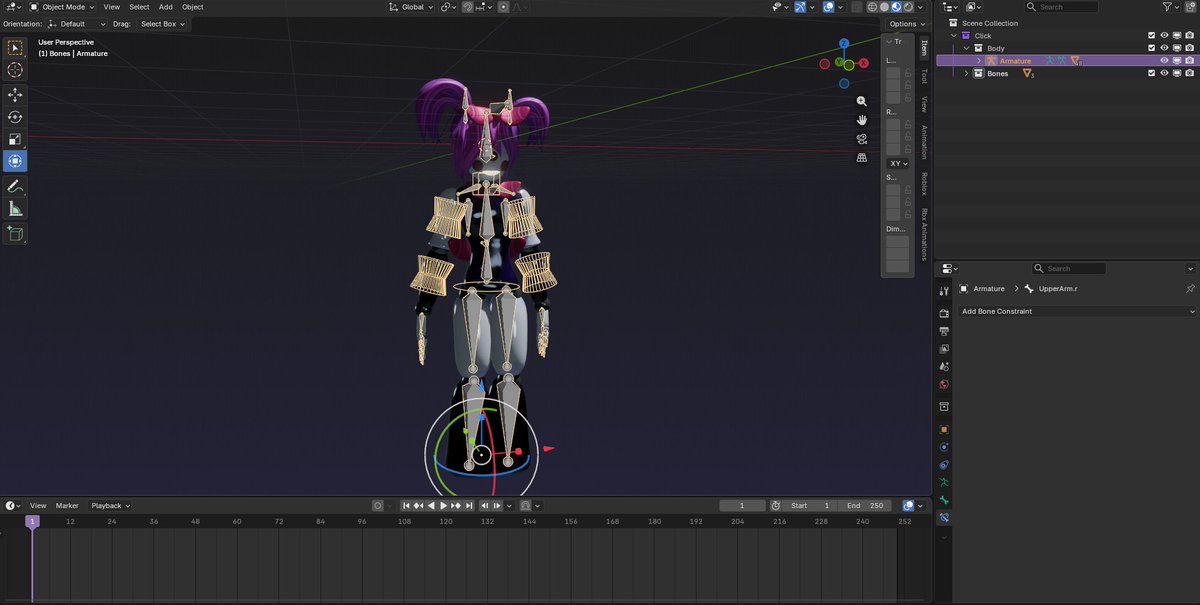Hide the Armature object in viewport

tap(1164, 61)
